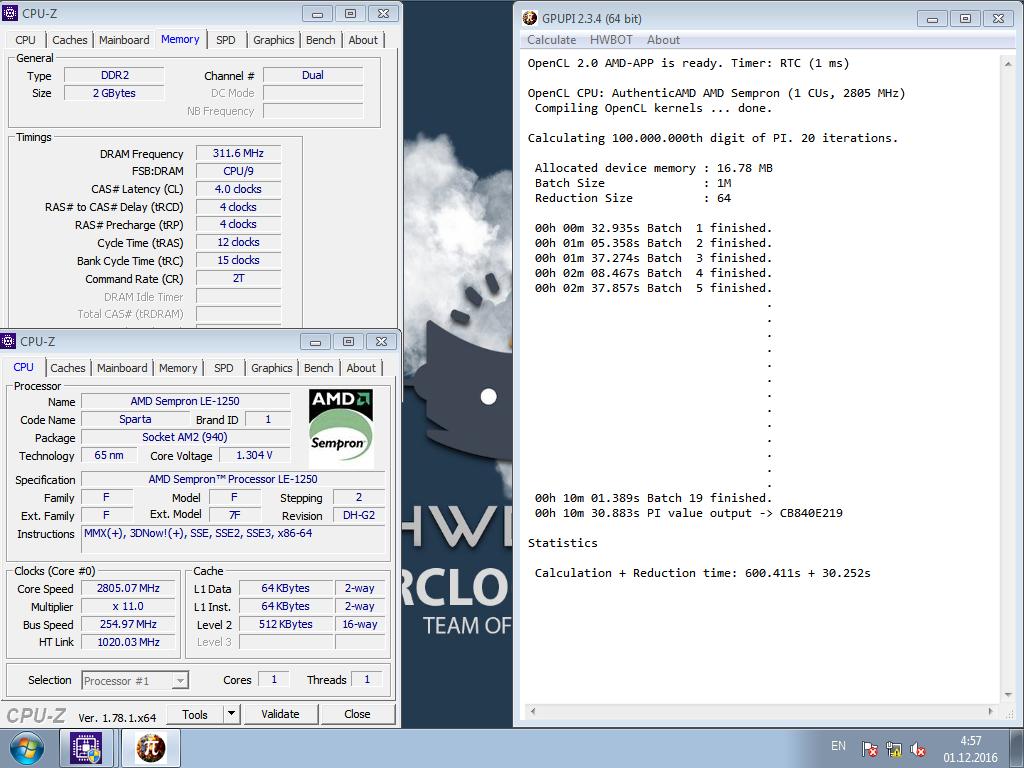Select Mainboard tab in upper CPU-Z window
The height and width of the screenshot is (768, 1024).
tap(124, 40)
